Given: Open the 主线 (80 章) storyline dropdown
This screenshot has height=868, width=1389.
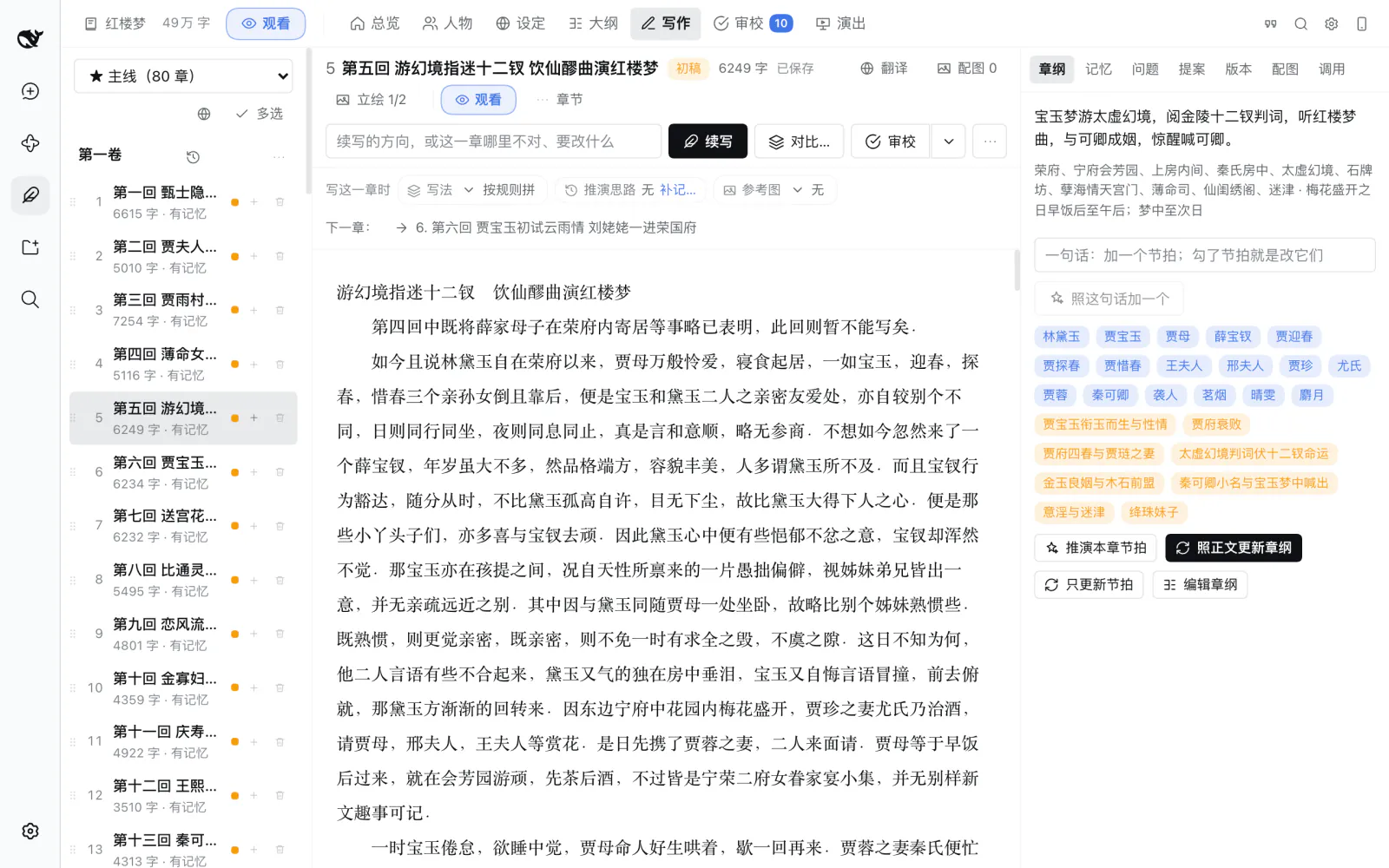Looking at the screenshot, I should pyautogui.click(x=183, y=76).
